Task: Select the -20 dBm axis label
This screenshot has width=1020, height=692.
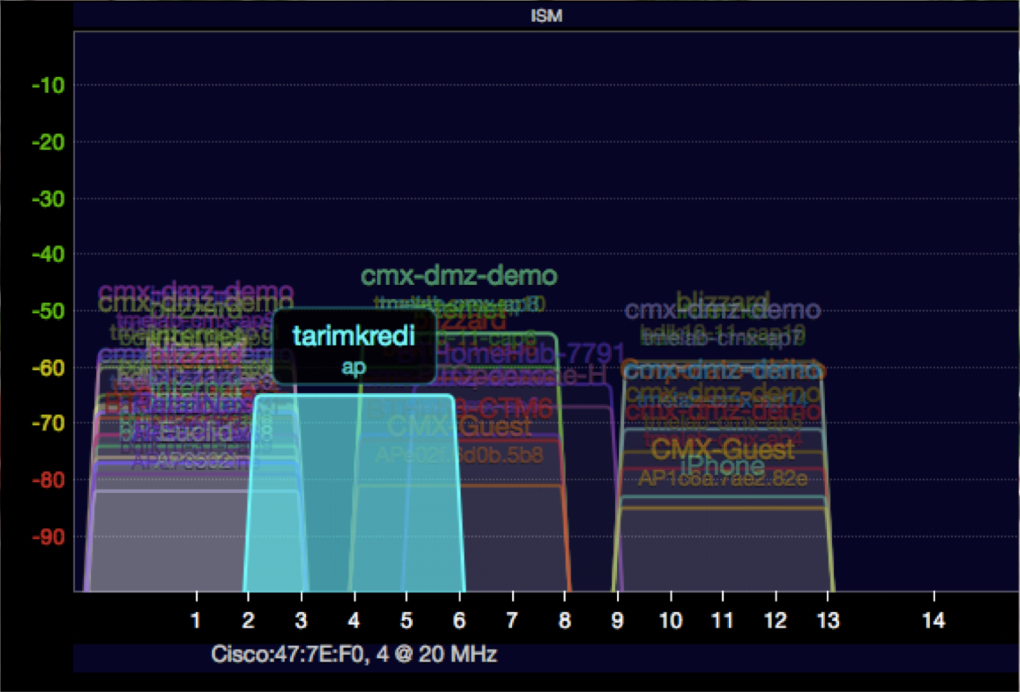Action: (x=49, y=142)
